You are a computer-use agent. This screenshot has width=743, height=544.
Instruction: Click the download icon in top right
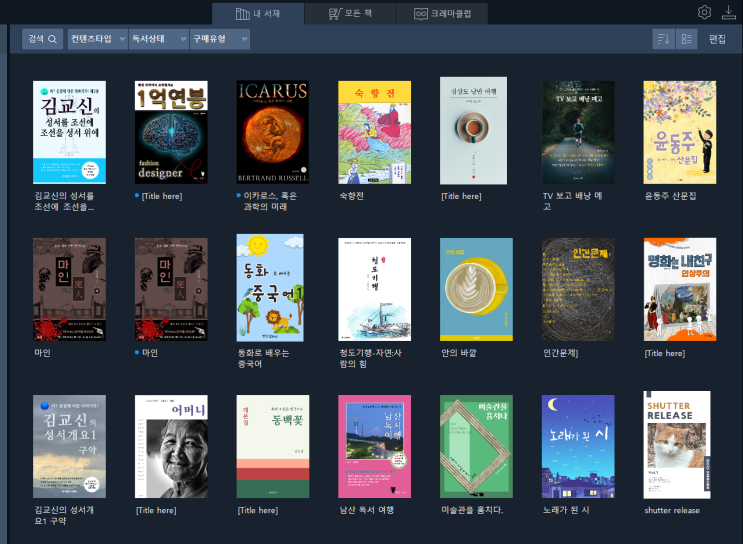coord(729,12)
